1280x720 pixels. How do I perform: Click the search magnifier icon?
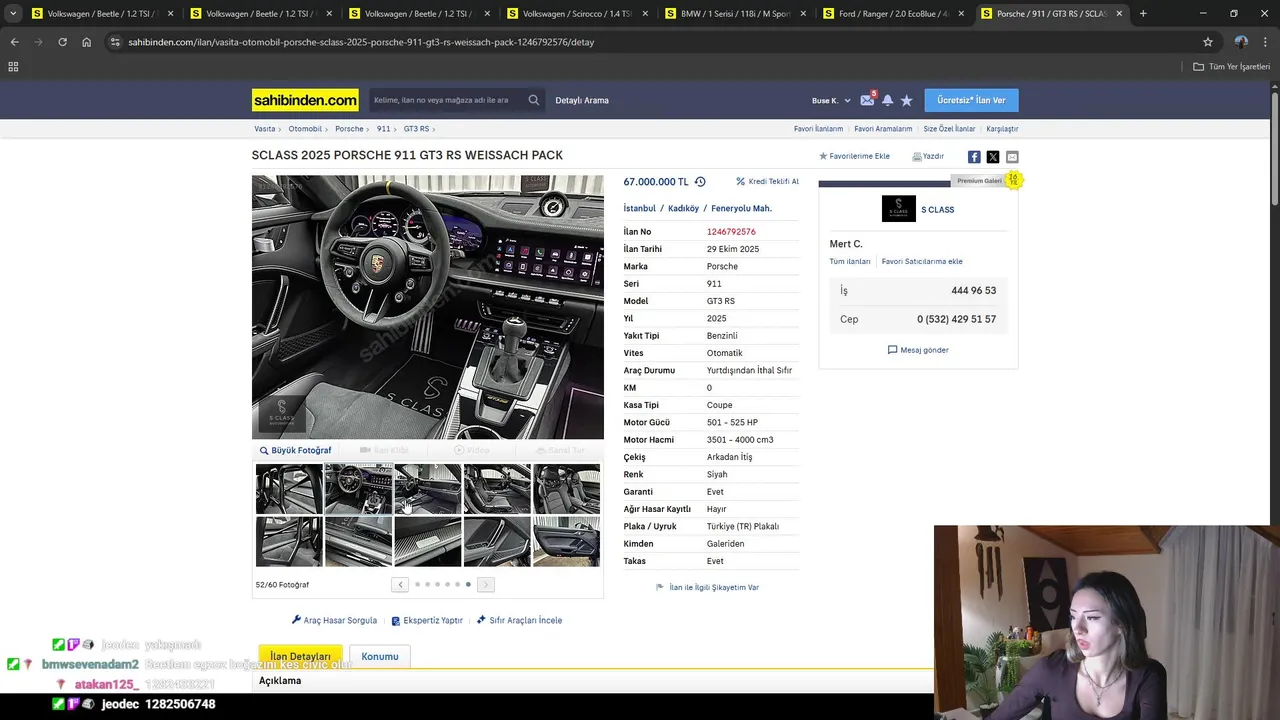click(534, 100)
